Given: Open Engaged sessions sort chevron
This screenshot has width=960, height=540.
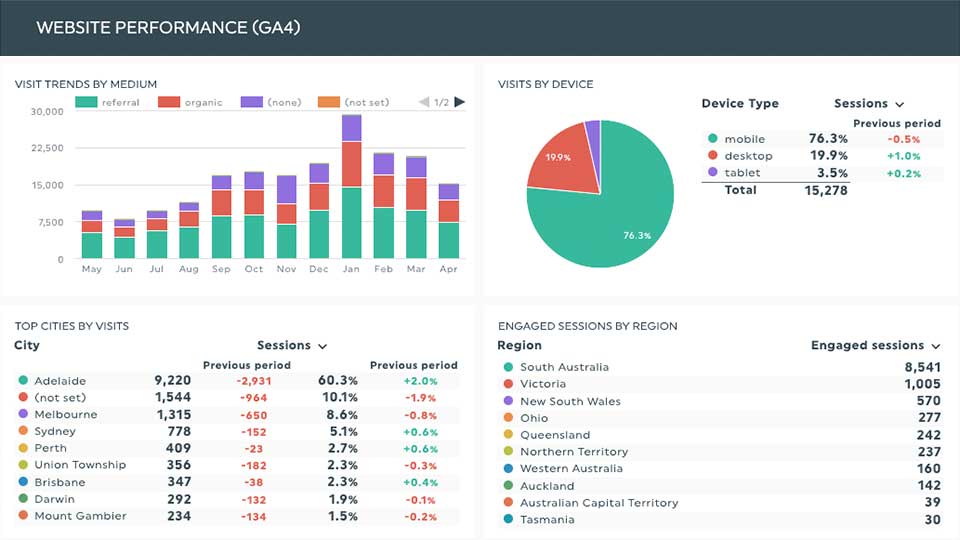Looking at the screenshot, I should point(936,347).
